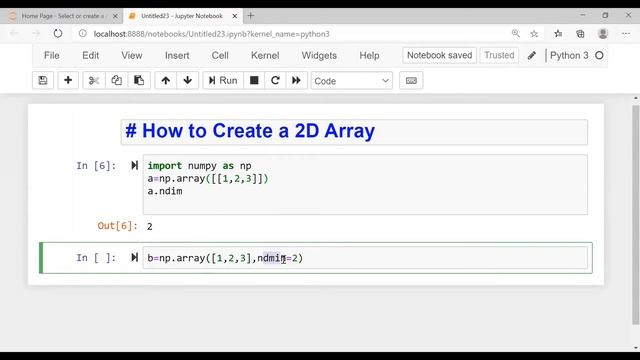Move selected cell down arrow

click(188, 80)
